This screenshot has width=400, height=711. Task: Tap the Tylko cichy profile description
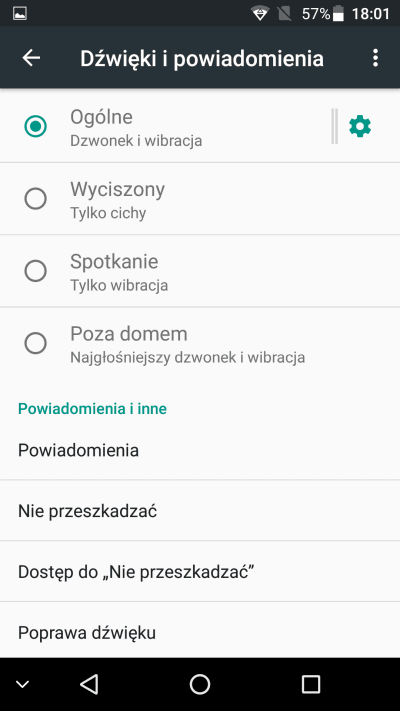[108, 213]
